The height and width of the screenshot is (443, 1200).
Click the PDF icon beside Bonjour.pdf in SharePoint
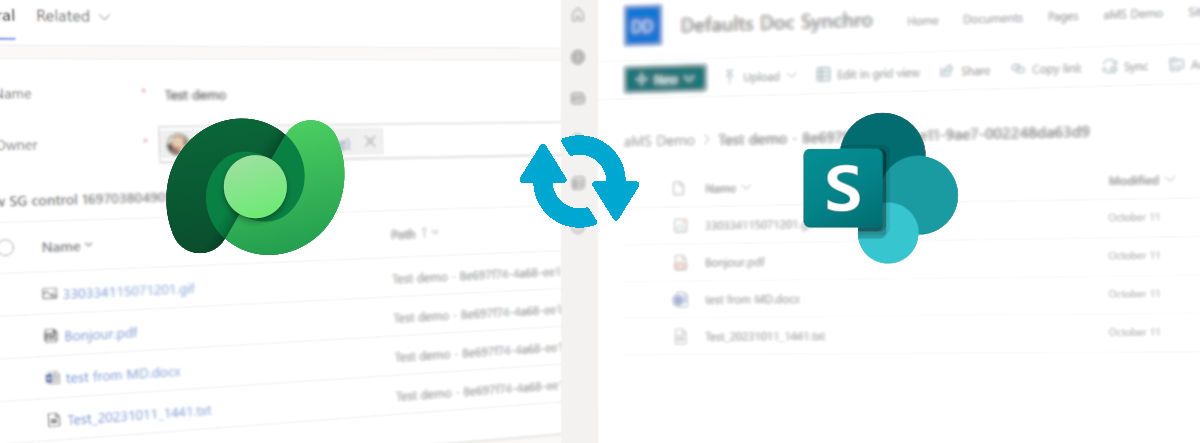coord(679,263)
